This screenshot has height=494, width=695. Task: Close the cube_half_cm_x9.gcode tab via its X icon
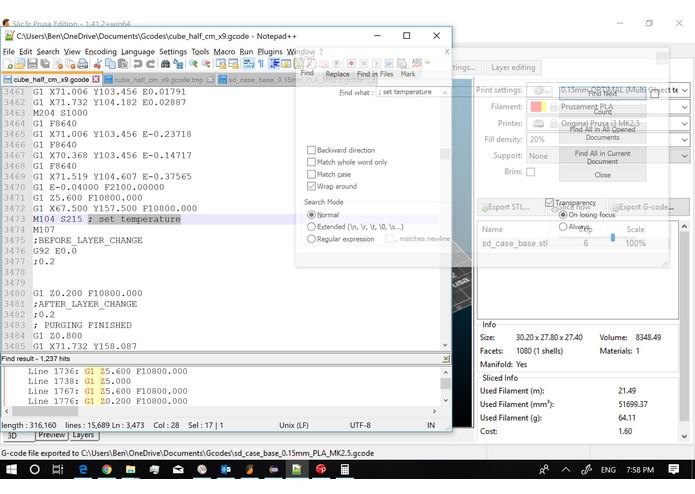pos(96,79)
